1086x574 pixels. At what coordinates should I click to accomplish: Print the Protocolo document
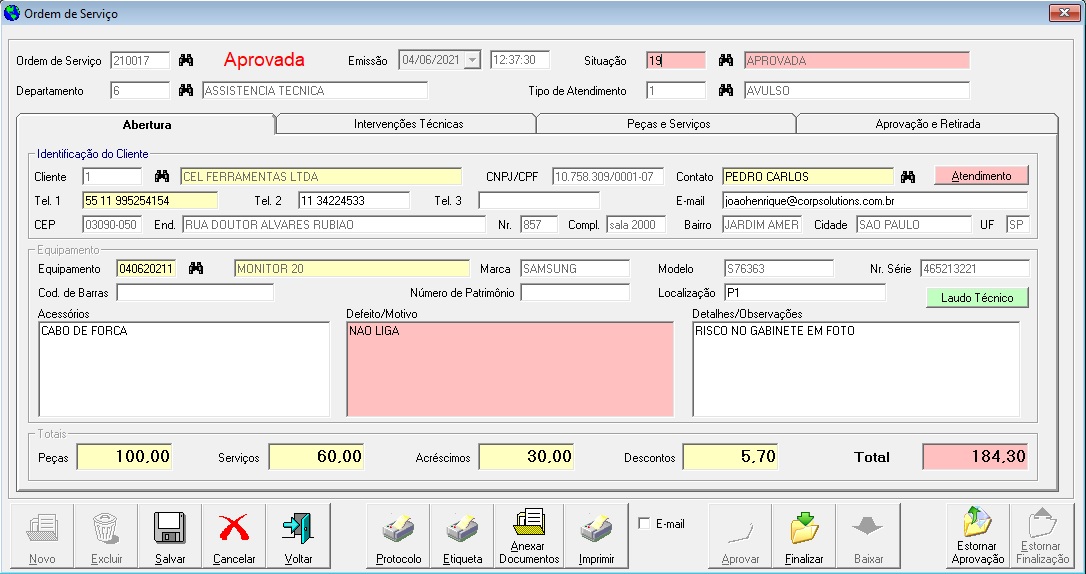pyautogui.click(x=398, y=529)
